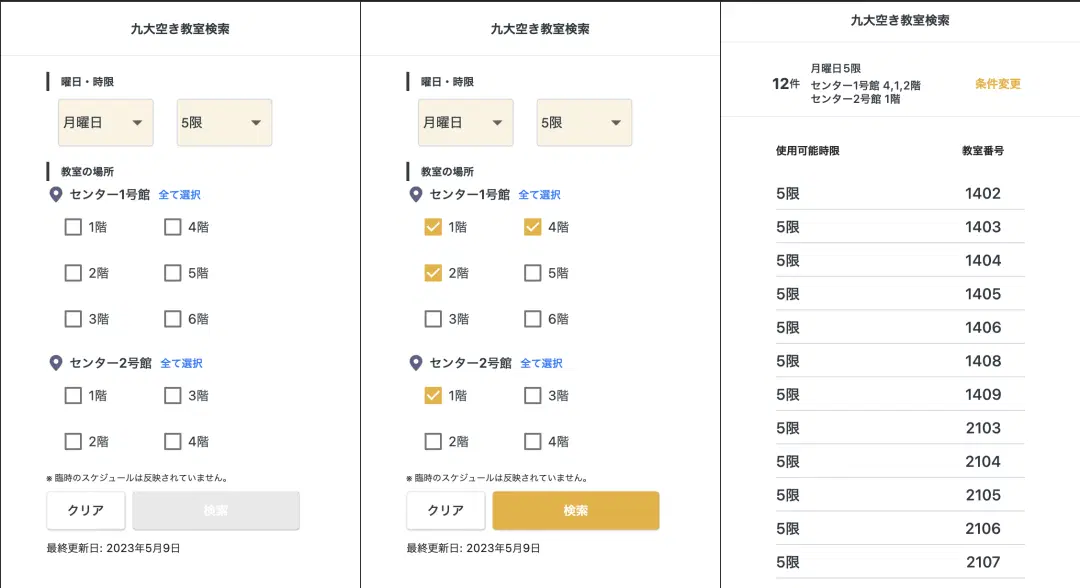Uncheck the 1階 checkbox of センター2号館 in middle panel
Image resolution: width=1080 pixels, height=588 pixels.
[433, 395]
